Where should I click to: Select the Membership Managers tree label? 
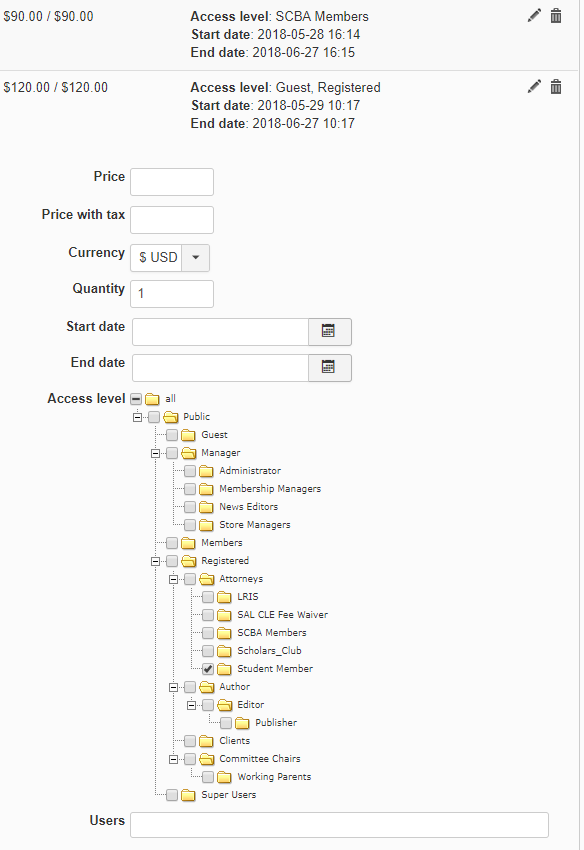coord(270,488)
